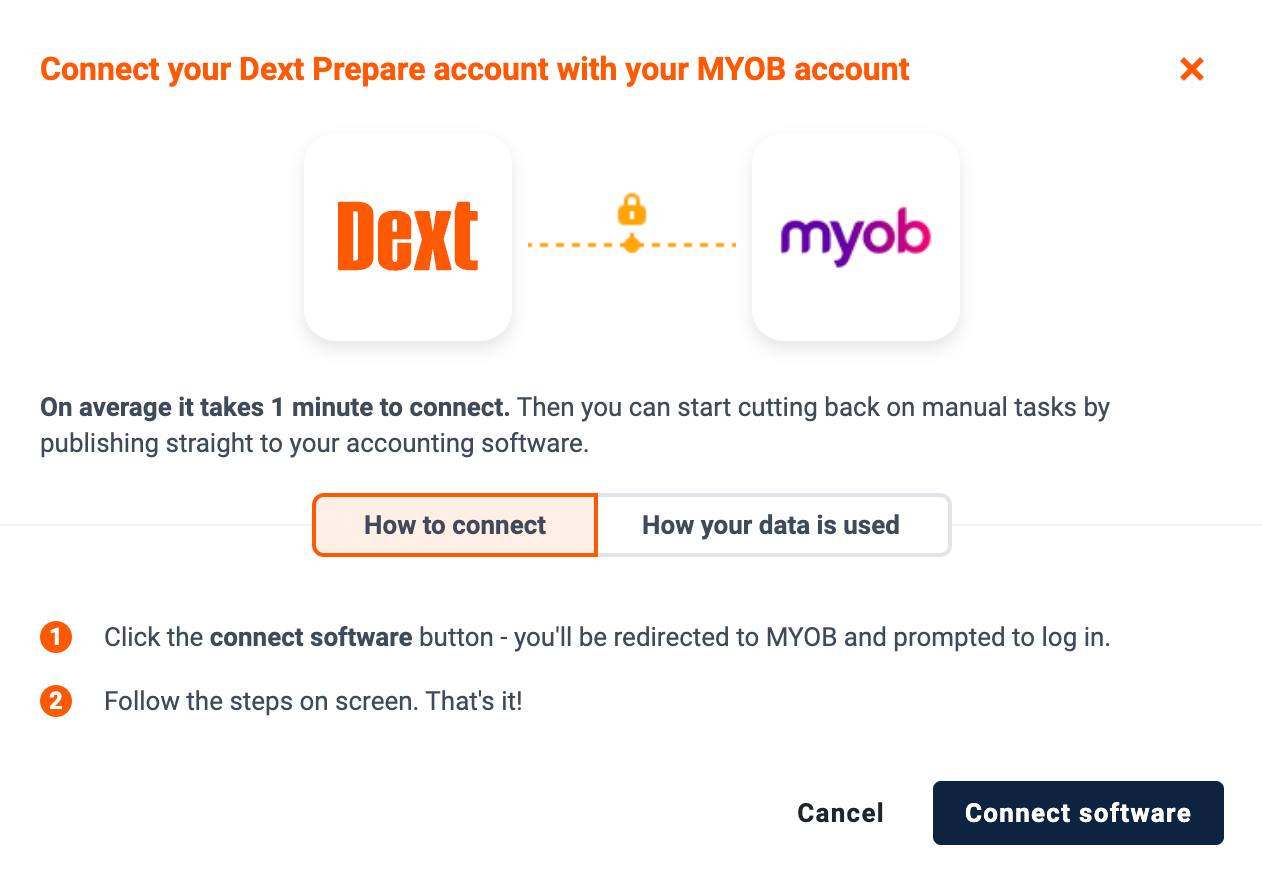Click the padlock icon between the logos
Screen dimensions: 1262x885
(631, 210)
